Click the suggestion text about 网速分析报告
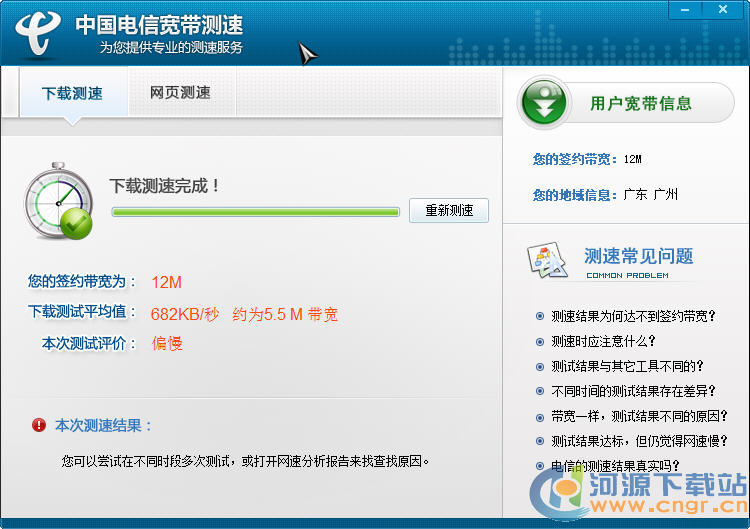The height and width of the screenshot is (529, 750). (x=245, y=461)
